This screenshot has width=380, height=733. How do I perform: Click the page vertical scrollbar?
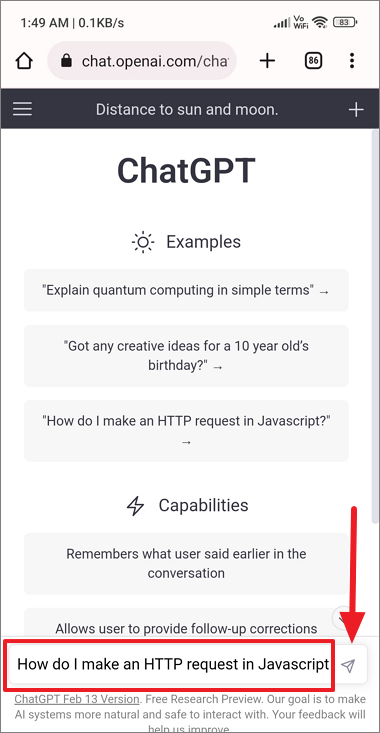click(375, 327)
